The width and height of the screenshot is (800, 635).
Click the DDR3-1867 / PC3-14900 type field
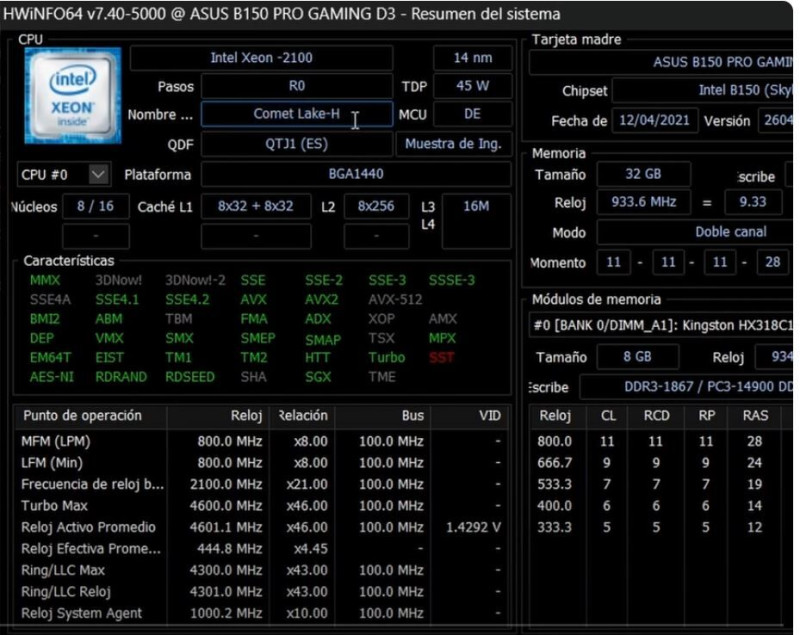click(687, 387)
